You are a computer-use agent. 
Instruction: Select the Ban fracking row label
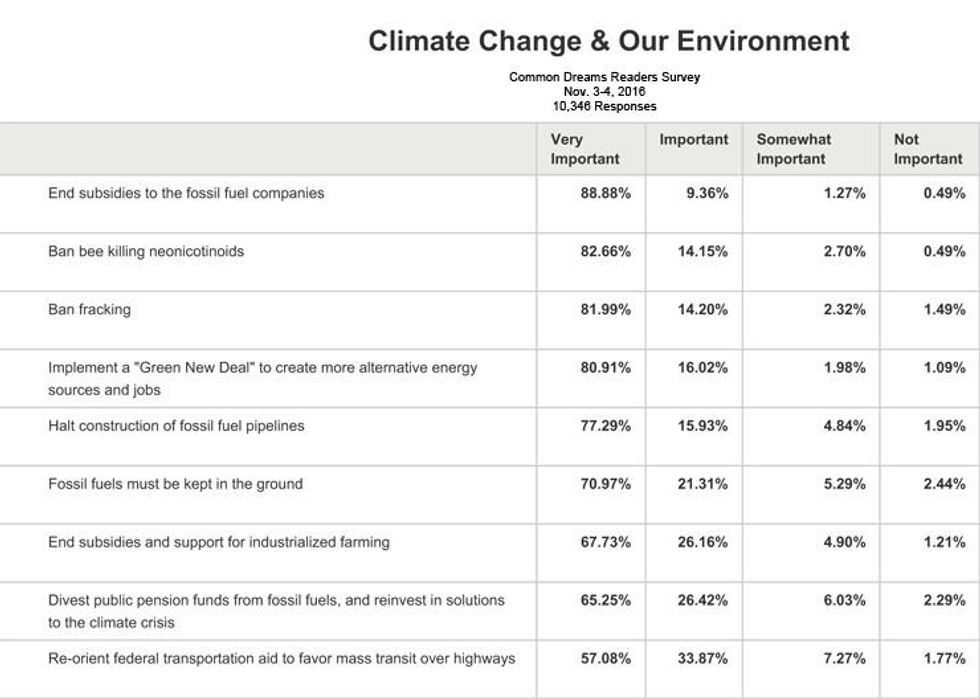(x=89, y=309)
